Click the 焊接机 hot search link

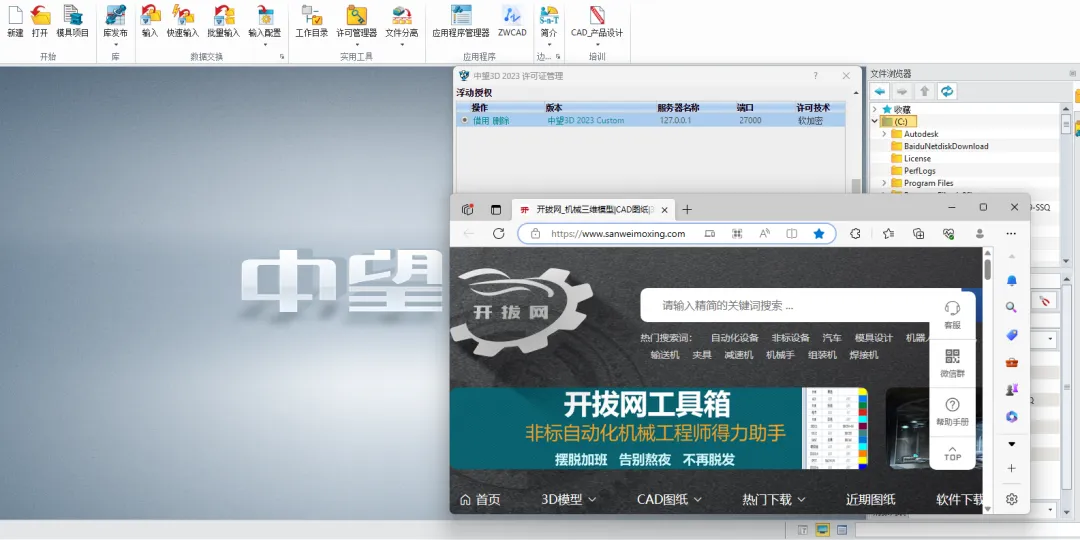pyautogui.click(x=863, y=355)
